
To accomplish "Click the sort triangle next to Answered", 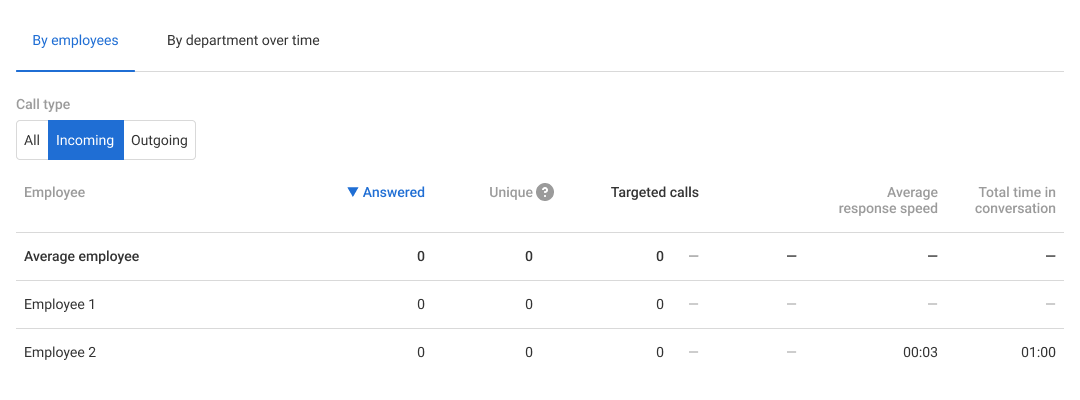I will tap(352, 192).
